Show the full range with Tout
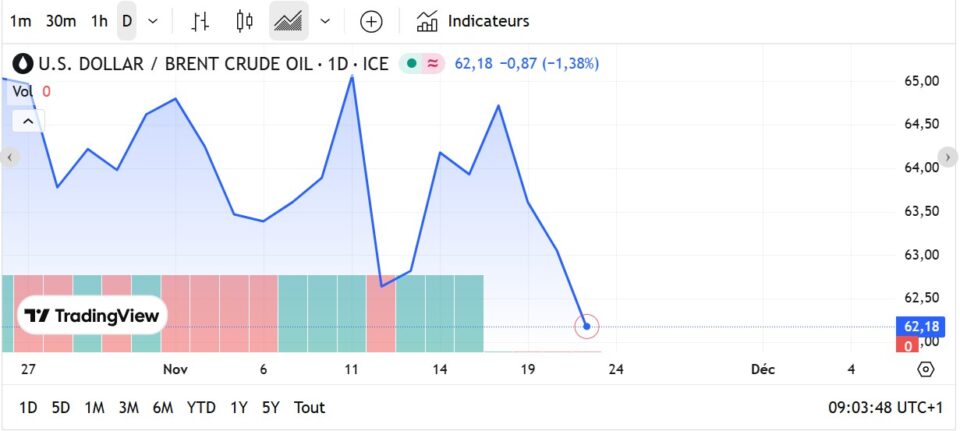Image resolution: width=960 pixels, height=431 pixels. pyautogui.click(x=309, y=407)
